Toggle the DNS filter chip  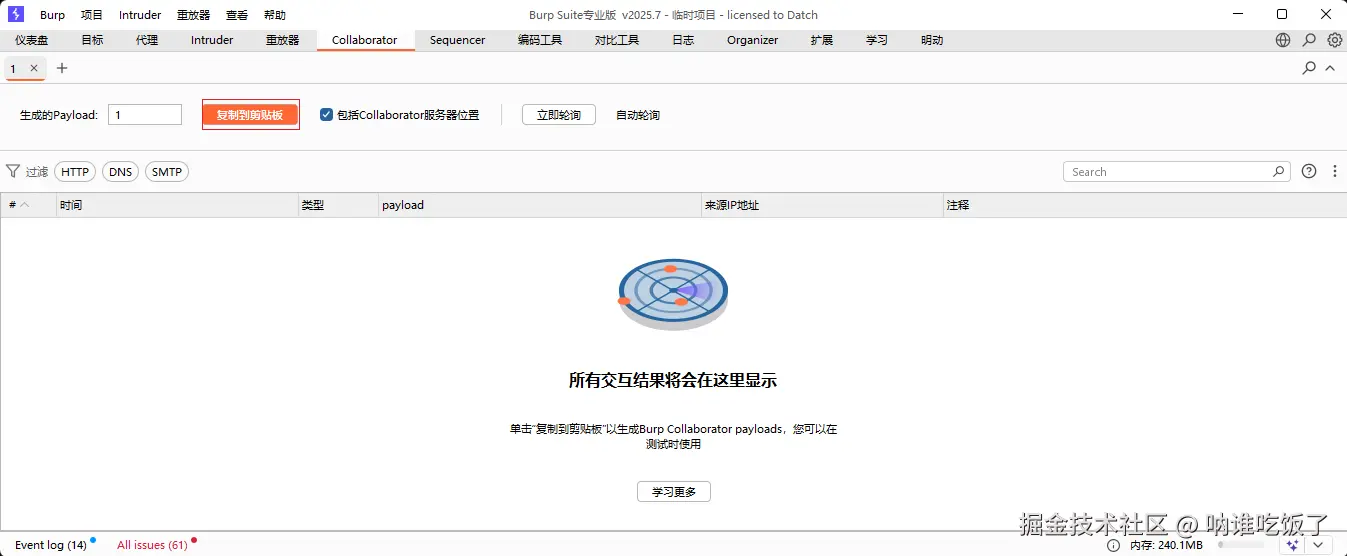pyautogui.click(x=120, y=172)
